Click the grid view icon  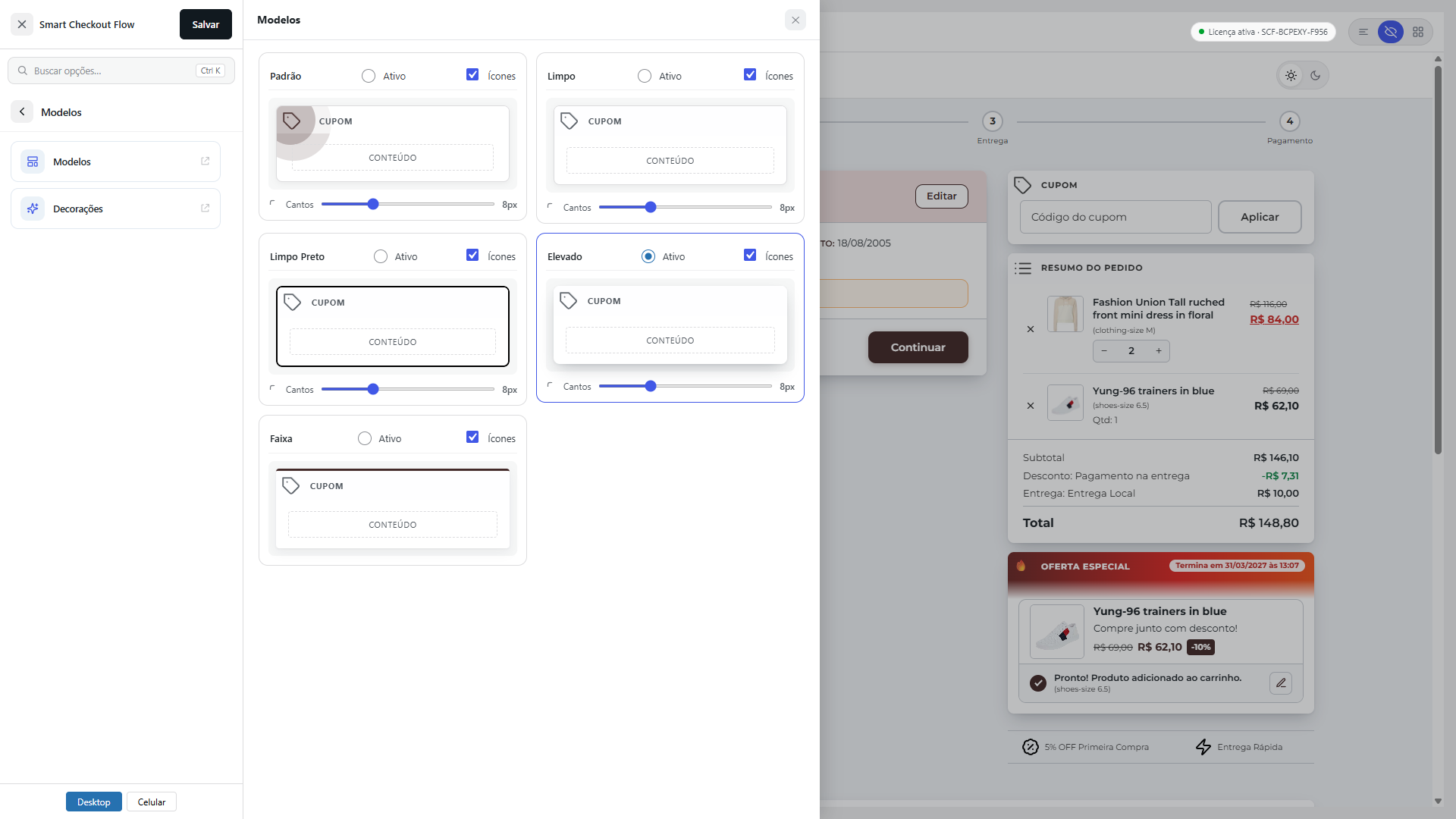[1418, 32]
